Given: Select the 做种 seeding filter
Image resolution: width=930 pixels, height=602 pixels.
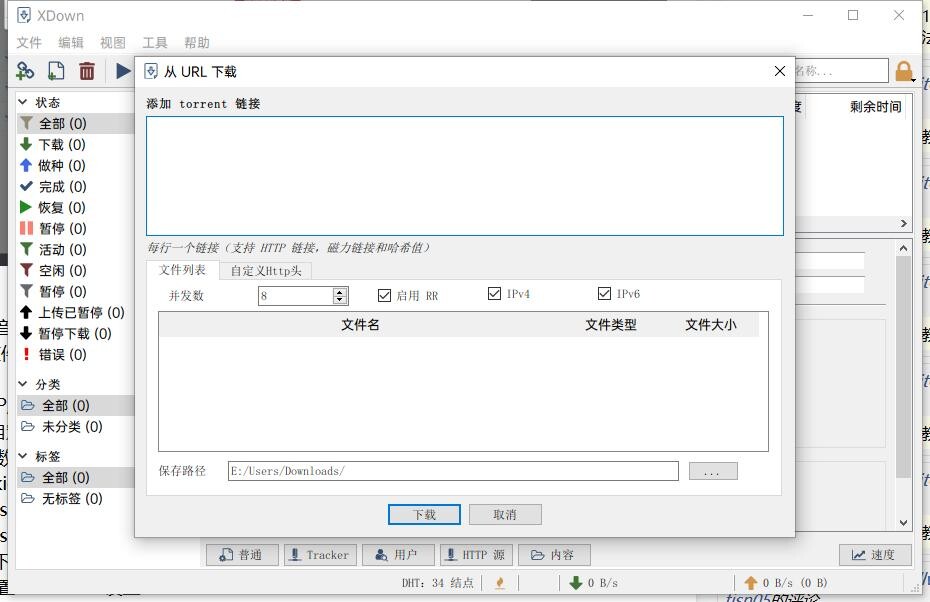Looking at the screenshot, I should click(x=61, y=166).
